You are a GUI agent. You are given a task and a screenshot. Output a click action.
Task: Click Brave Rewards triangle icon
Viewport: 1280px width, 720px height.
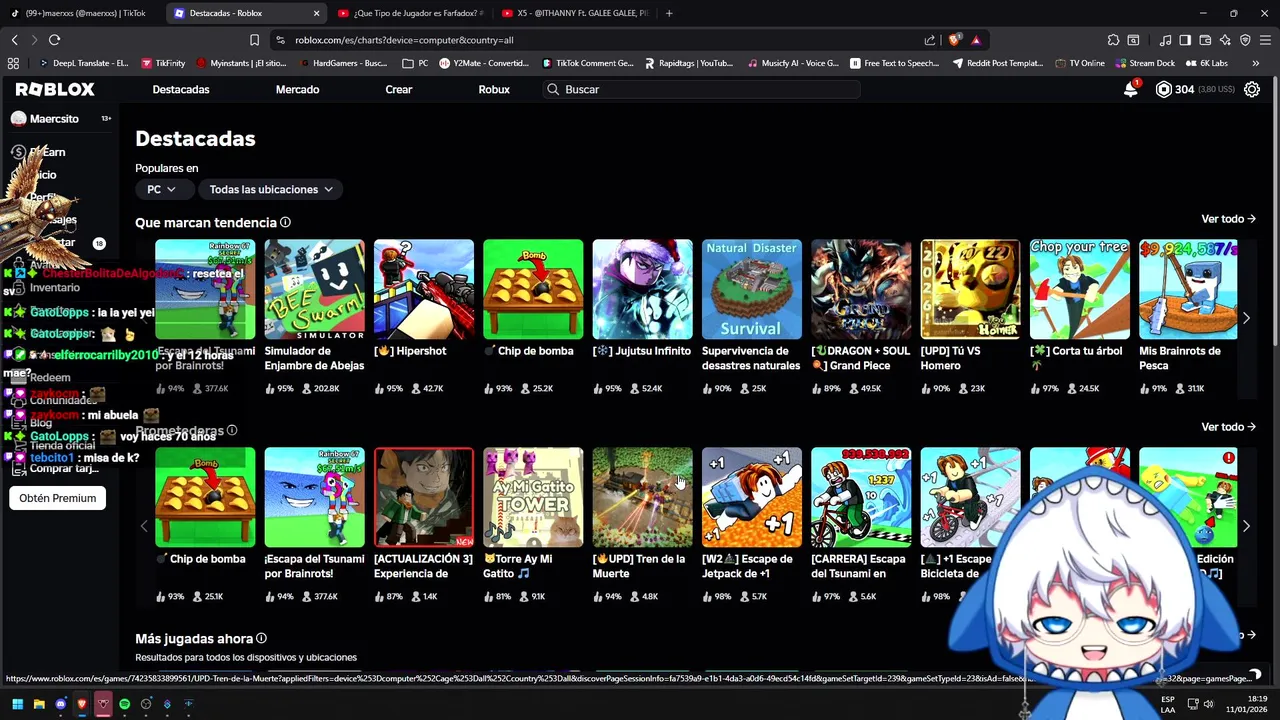point(976,40)
